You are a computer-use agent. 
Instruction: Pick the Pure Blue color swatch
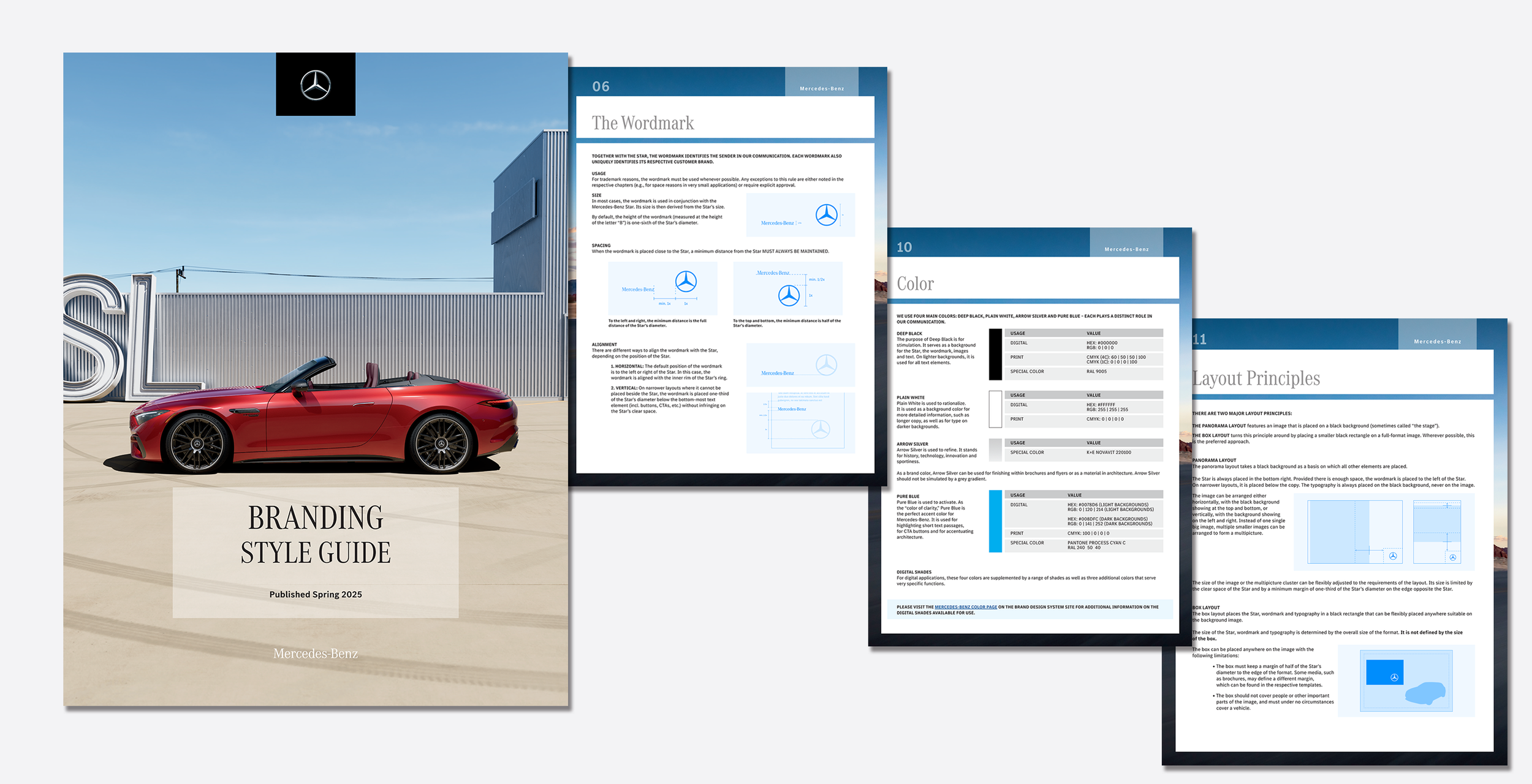[995, 521]
